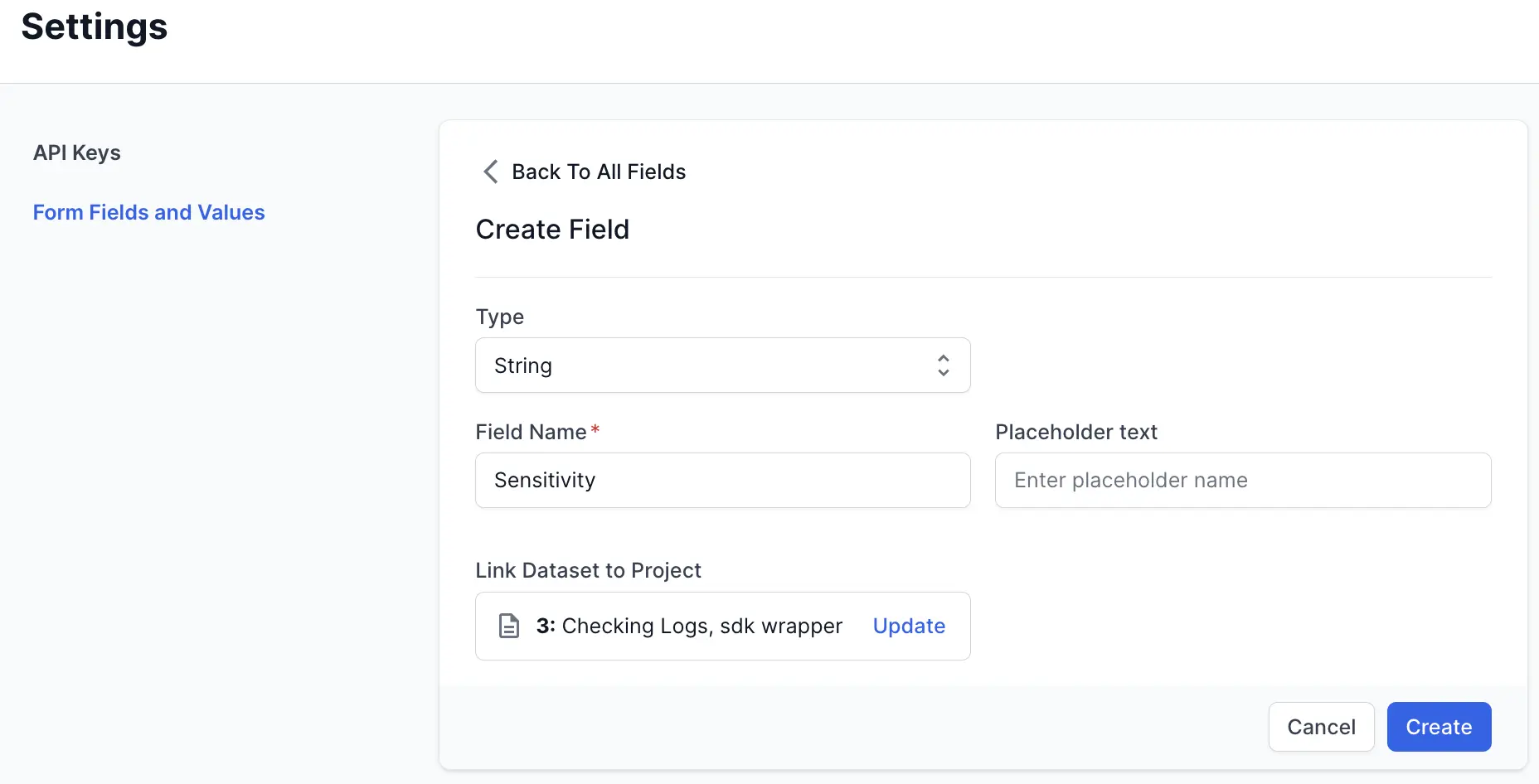Click the Placeholder text label
1539x784 pixels.
pyautogui.click(x=1075, y=432)
